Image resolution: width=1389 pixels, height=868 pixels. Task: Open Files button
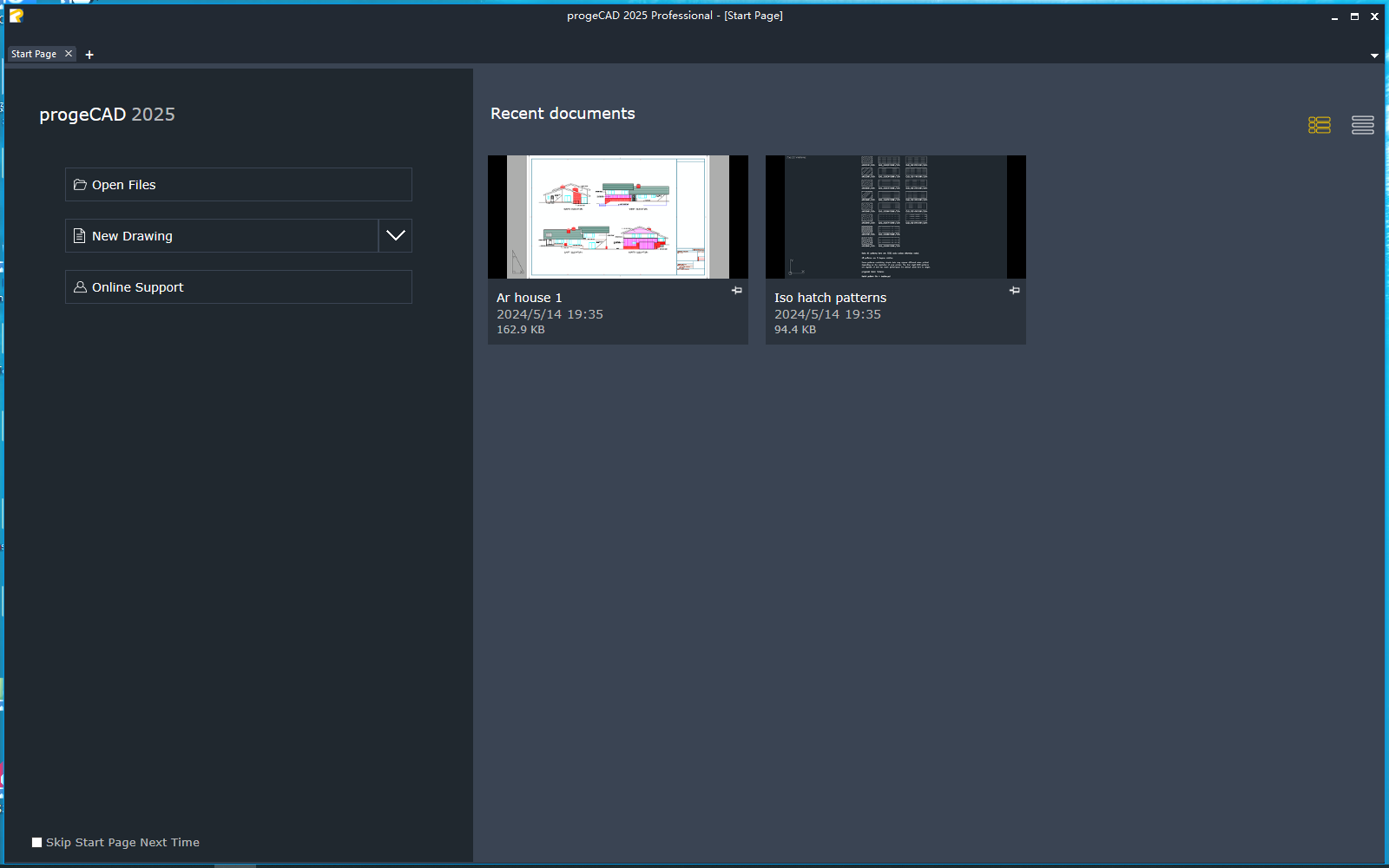[239, 185]
